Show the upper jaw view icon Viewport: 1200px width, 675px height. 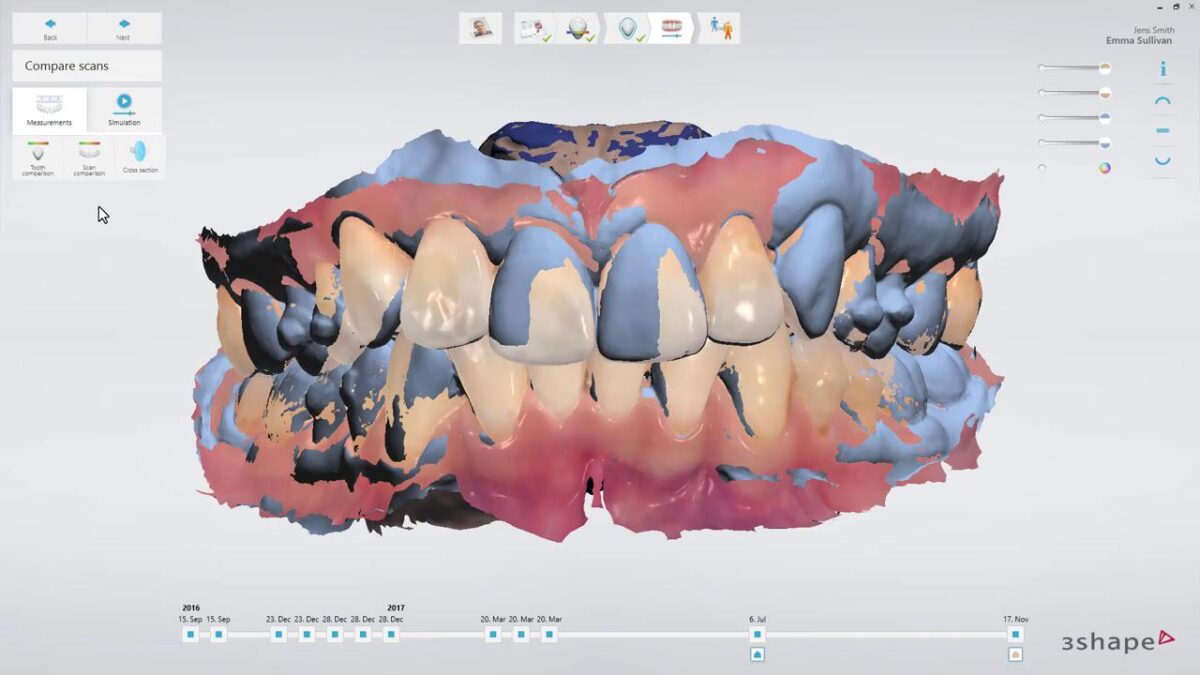[1163, 100]
